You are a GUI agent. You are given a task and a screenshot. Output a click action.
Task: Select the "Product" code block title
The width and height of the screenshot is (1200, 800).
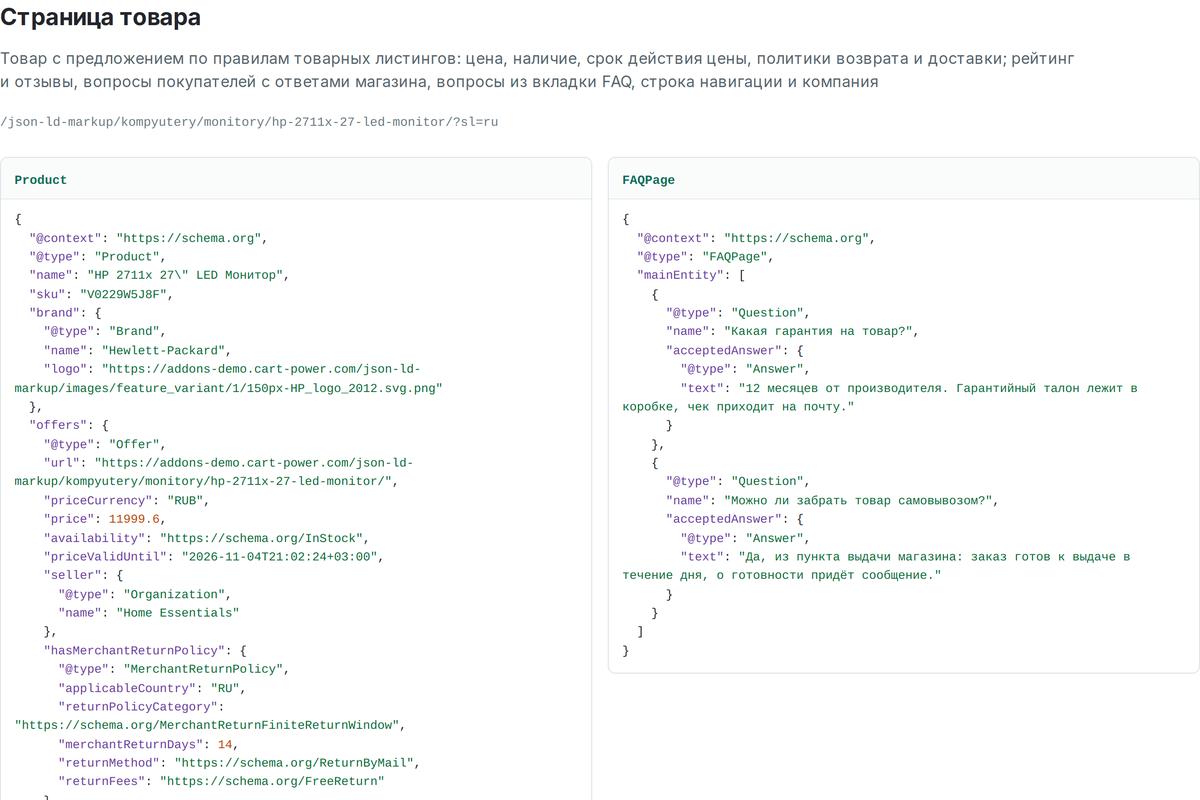(41, 180)
